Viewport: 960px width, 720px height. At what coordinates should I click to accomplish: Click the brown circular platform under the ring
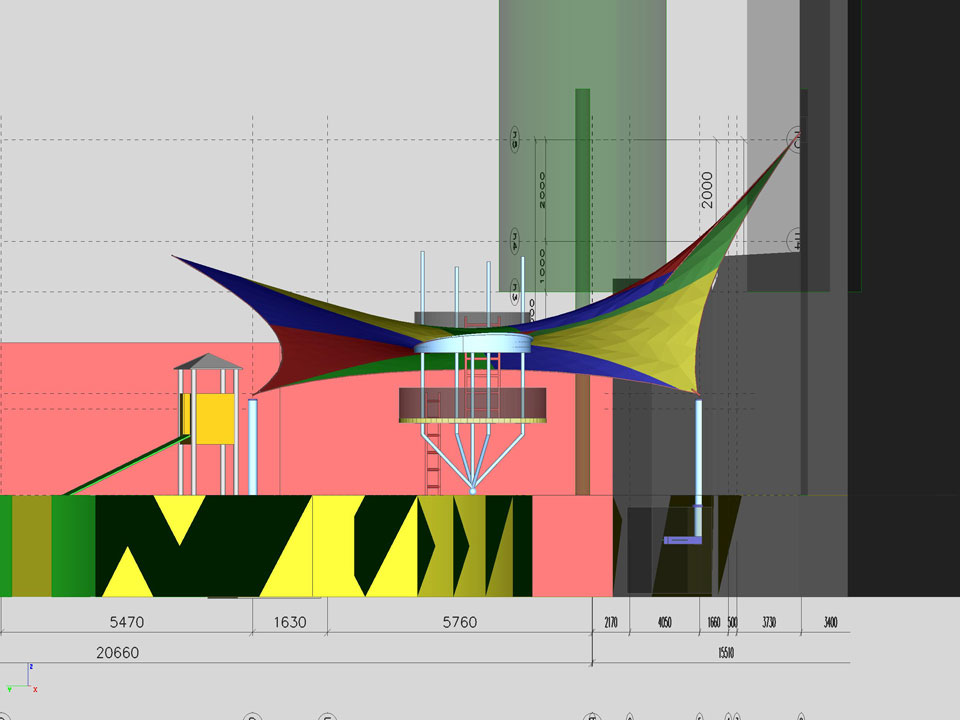coord(472,405)
